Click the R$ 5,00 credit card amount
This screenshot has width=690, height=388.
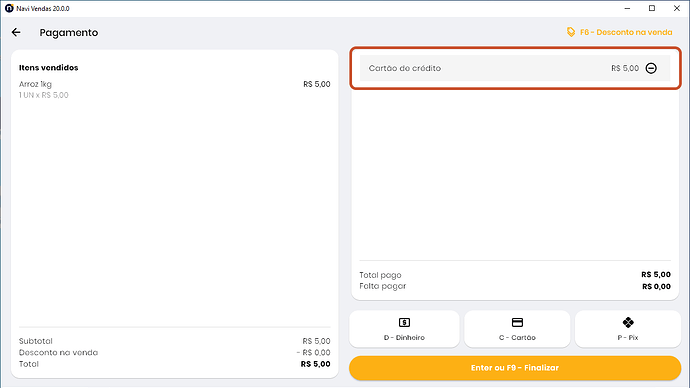click(x=625, y=68)
